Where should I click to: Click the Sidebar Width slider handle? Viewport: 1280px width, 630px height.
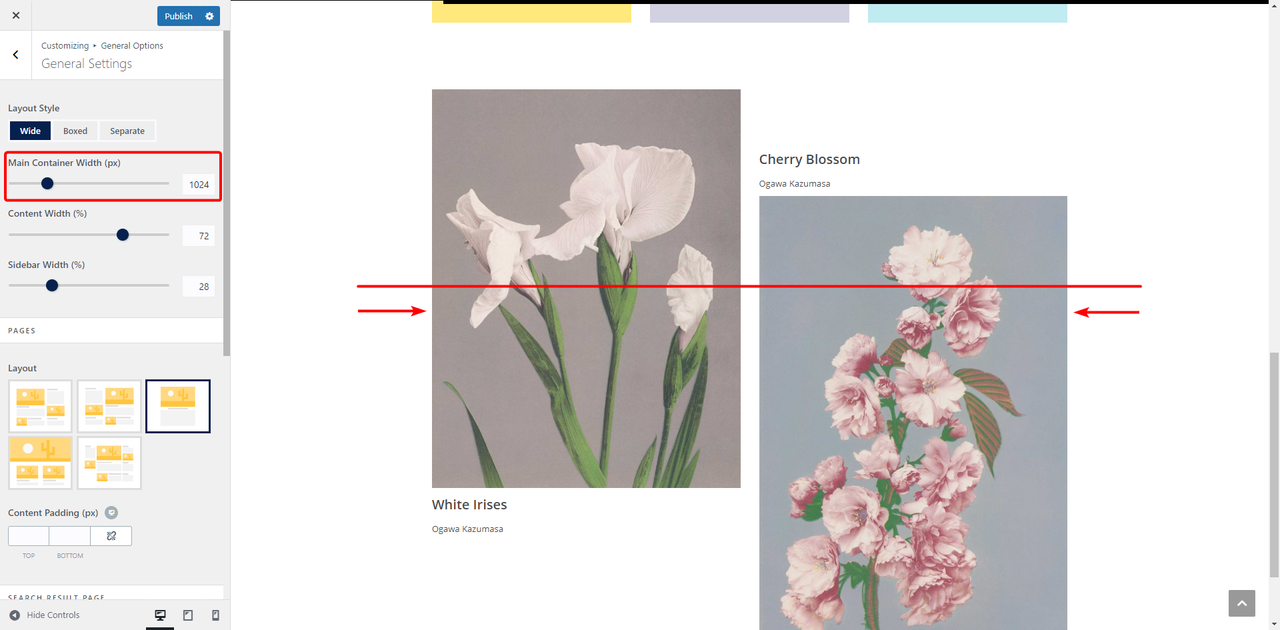[52, 285]
